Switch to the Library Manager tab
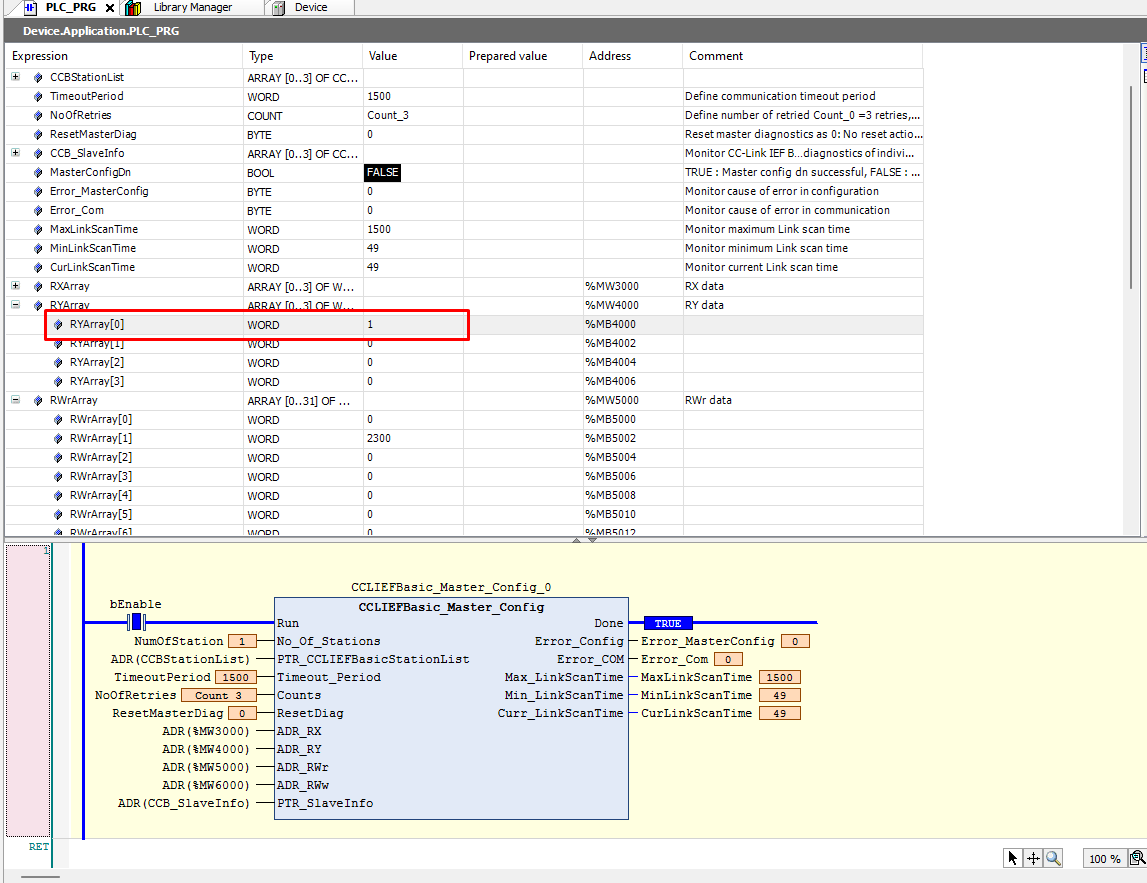 192,7
